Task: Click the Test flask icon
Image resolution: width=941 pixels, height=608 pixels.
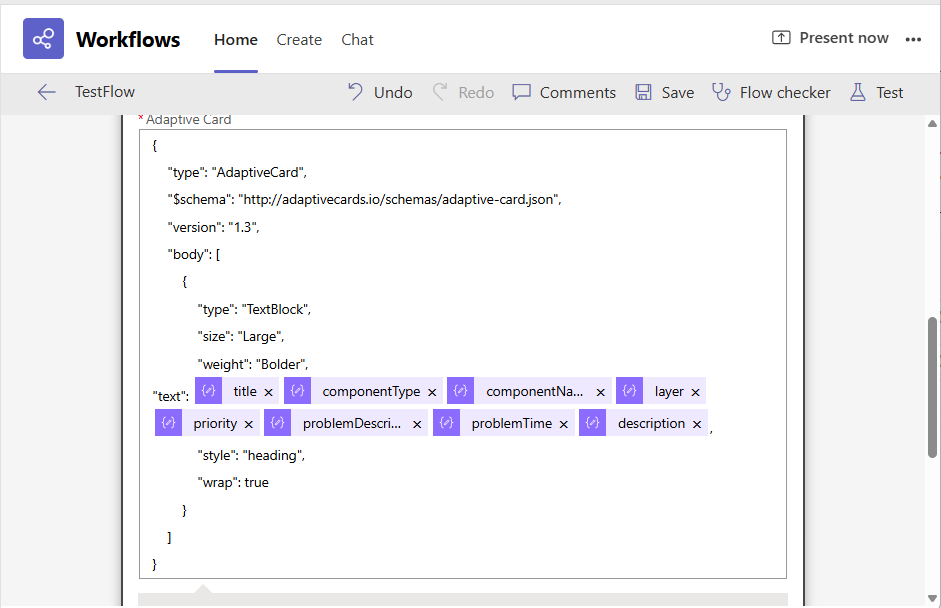Action: (x=857, y=92)
